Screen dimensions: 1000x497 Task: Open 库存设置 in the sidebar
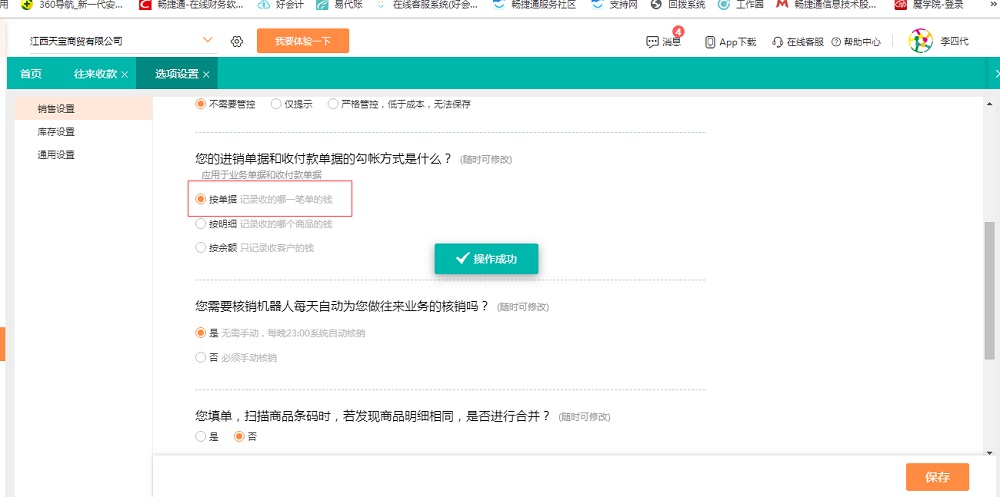click(83, 131)
